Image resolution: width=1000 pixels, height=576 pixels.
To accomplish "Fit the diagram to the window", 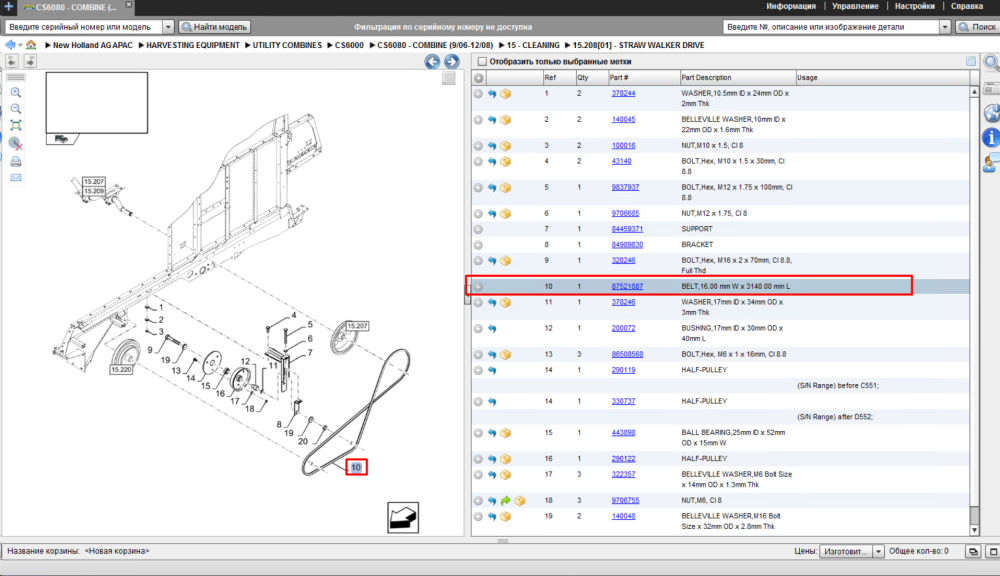I will pyautogui.click(x=16, y=125).
